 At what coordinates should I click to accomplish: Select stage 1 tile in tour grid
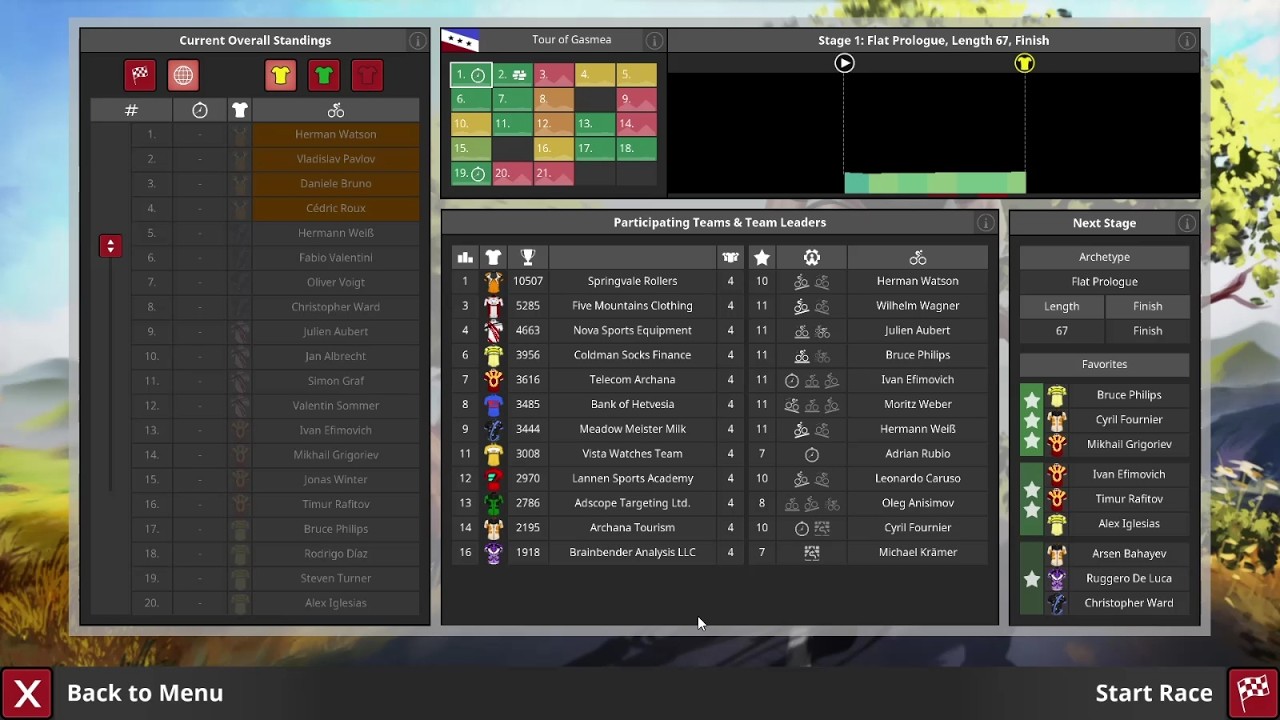point(471,75)
